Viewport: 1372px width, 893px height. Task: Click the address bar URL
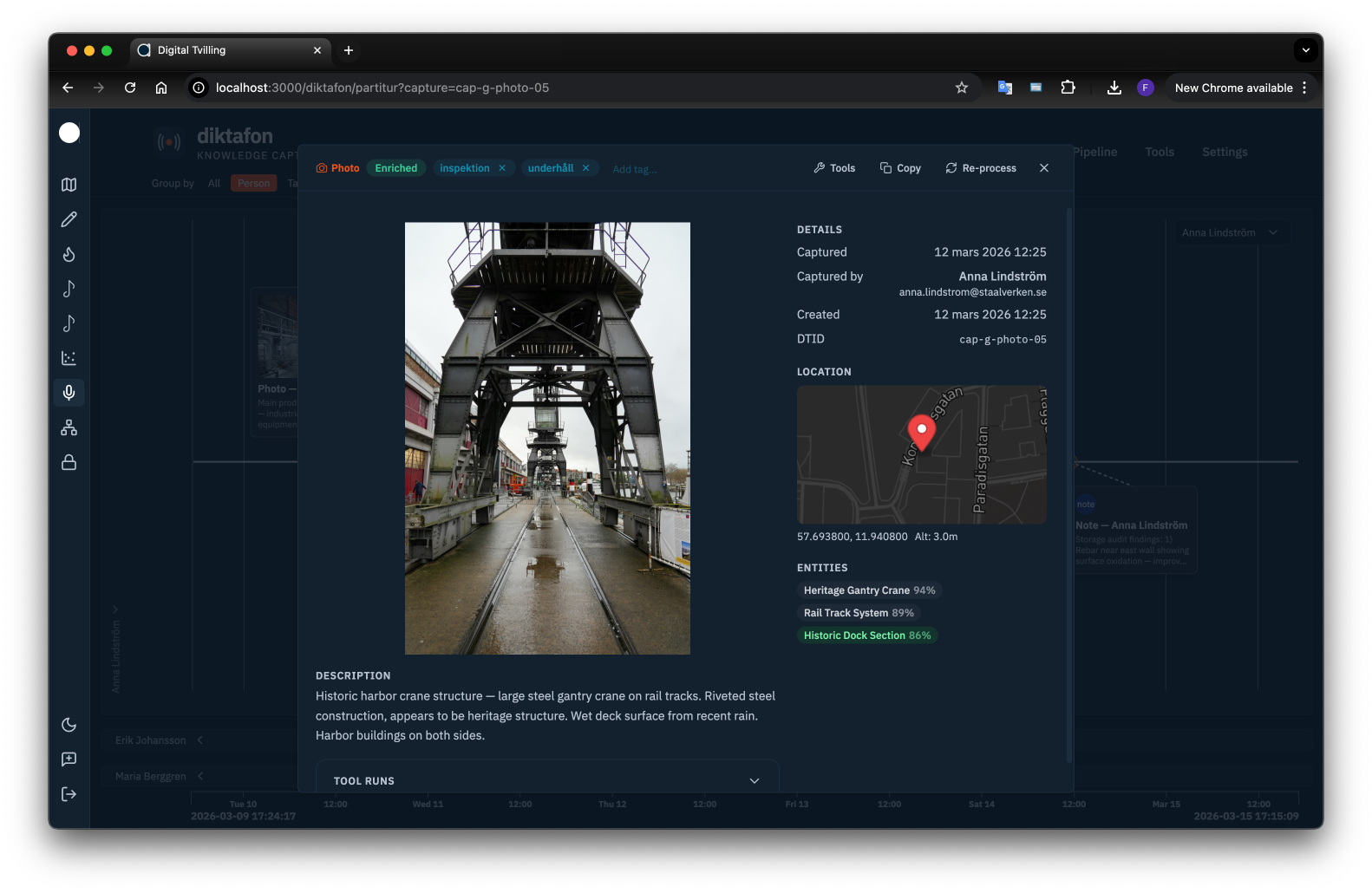(x=382, y=88)
